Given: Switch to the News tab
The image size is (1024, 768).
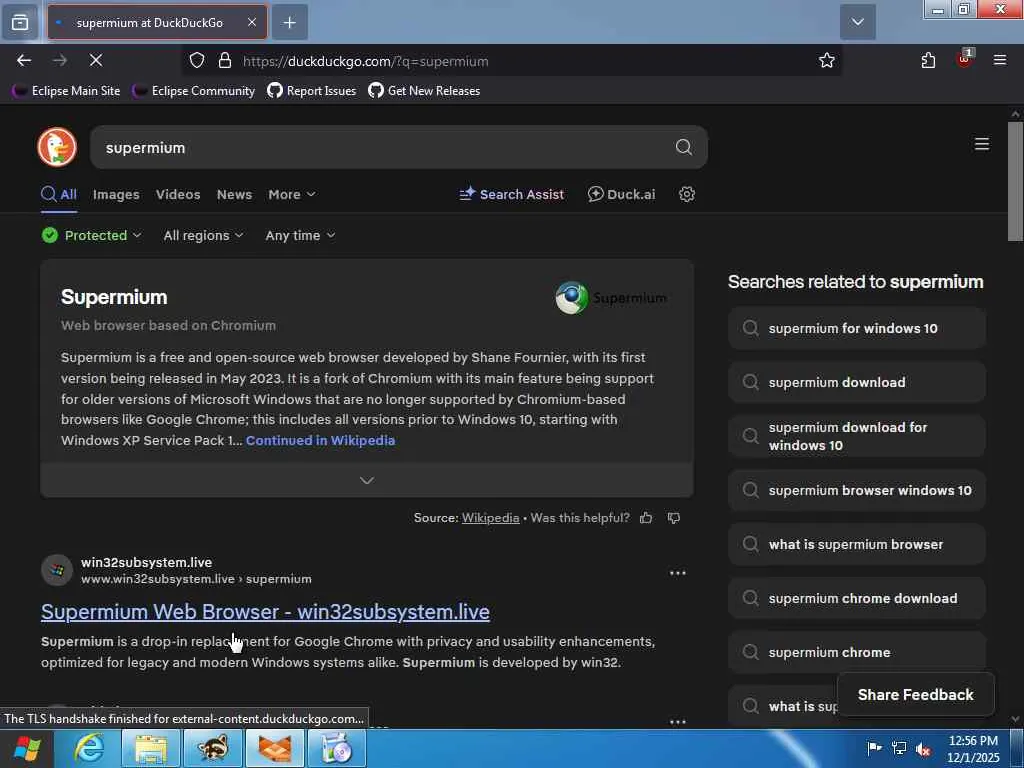Looking at the screenshot, I should tap(234, 195).
